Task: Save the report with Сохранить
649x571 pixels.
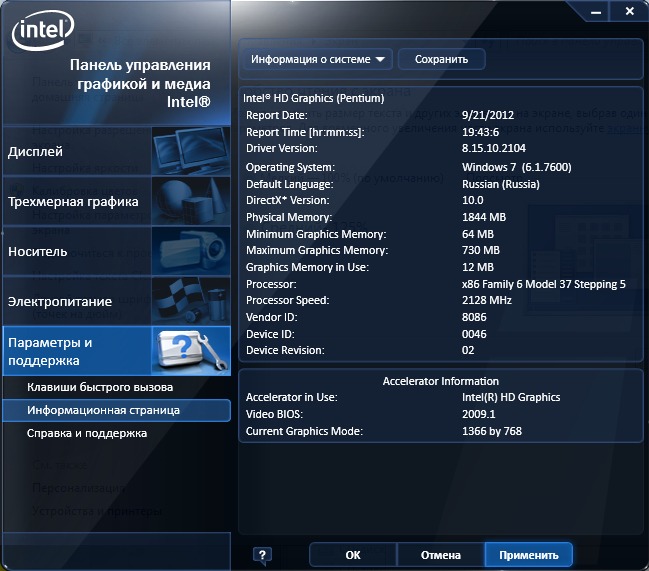Action: coord(441,60)
